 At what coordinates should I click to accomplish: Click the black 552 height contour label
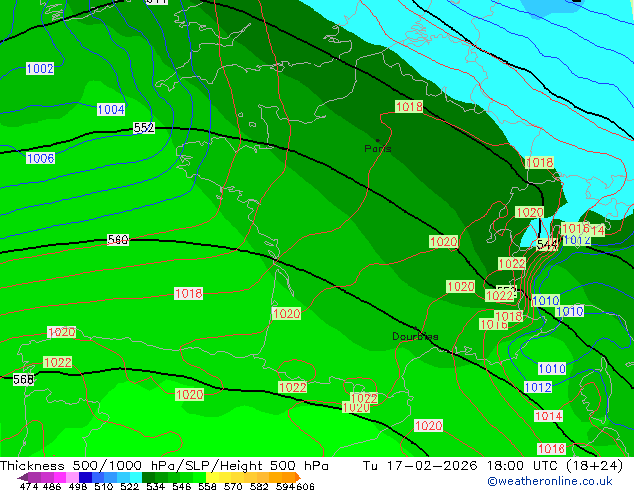point(144,128)
